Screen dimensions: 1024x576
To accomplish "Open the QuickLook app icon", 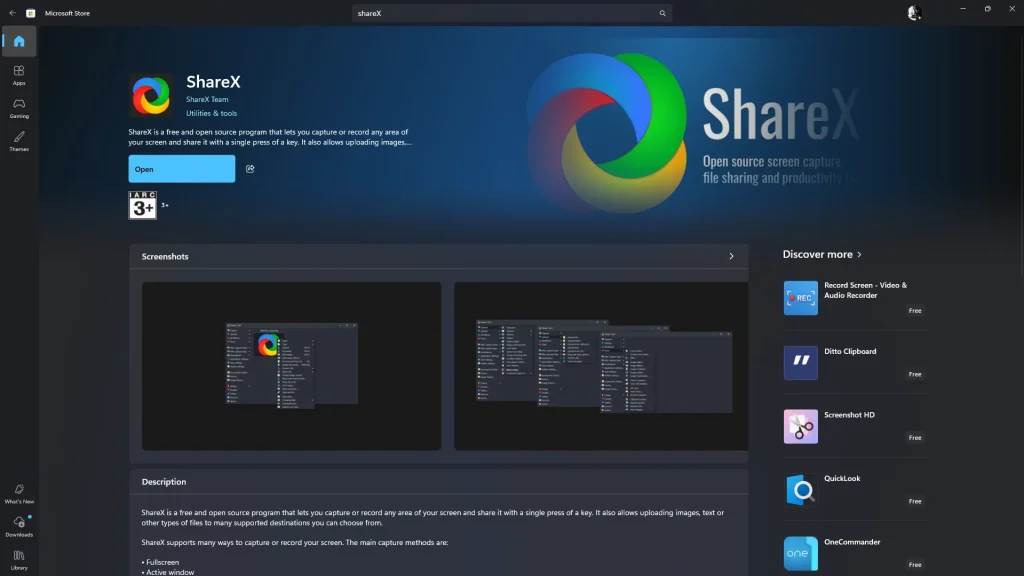I will point(801,490).
